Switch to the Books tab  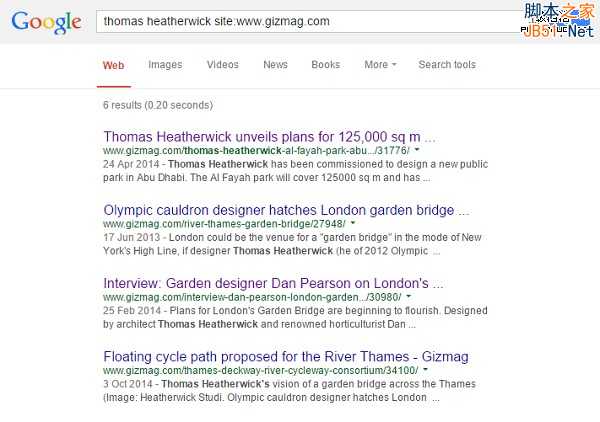[325, 65]
